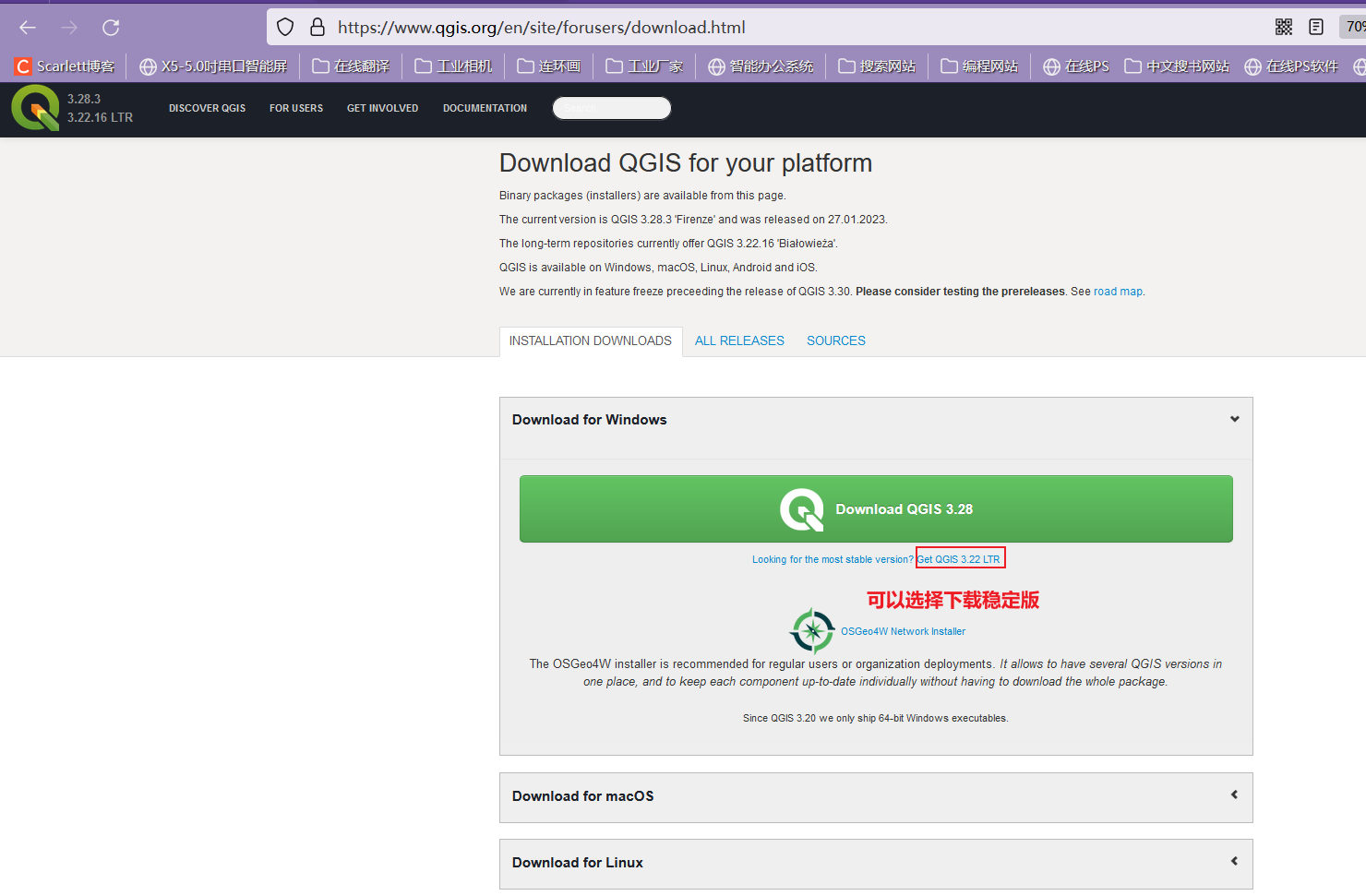Select the INSTALLATION DOWNLOADS tab
Screen dimensions: 1366x896
pos(591,341)
